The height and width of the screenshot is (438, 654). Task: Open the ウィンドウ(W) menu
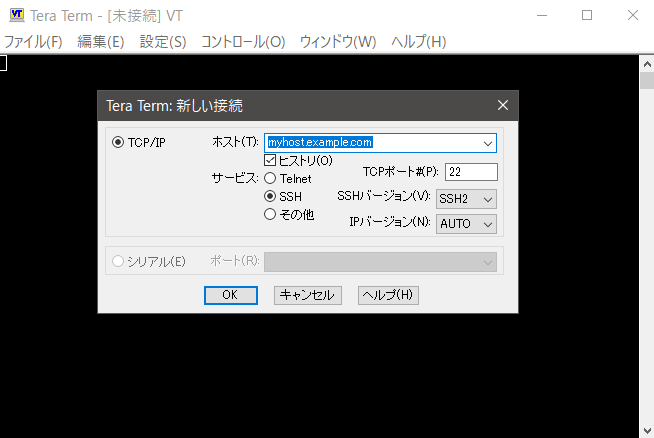(338, 42)
